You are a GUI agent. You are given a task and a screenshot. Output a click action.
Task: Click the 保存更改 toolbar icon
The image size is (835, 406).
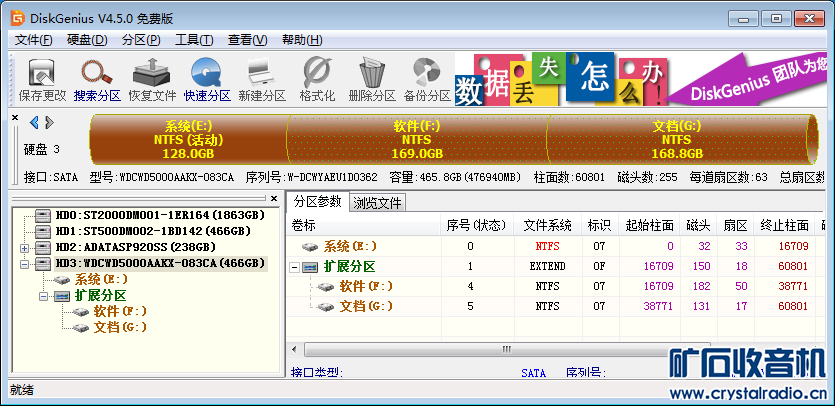tap(42, 80)
